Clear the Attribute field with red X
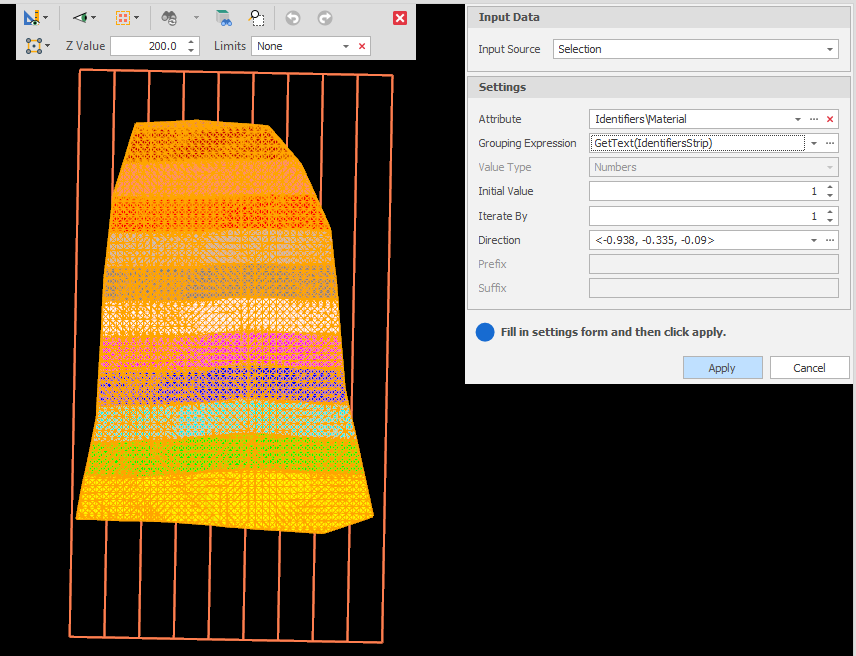Viewport: 856px width, 656px height. [x=829, y=119]
